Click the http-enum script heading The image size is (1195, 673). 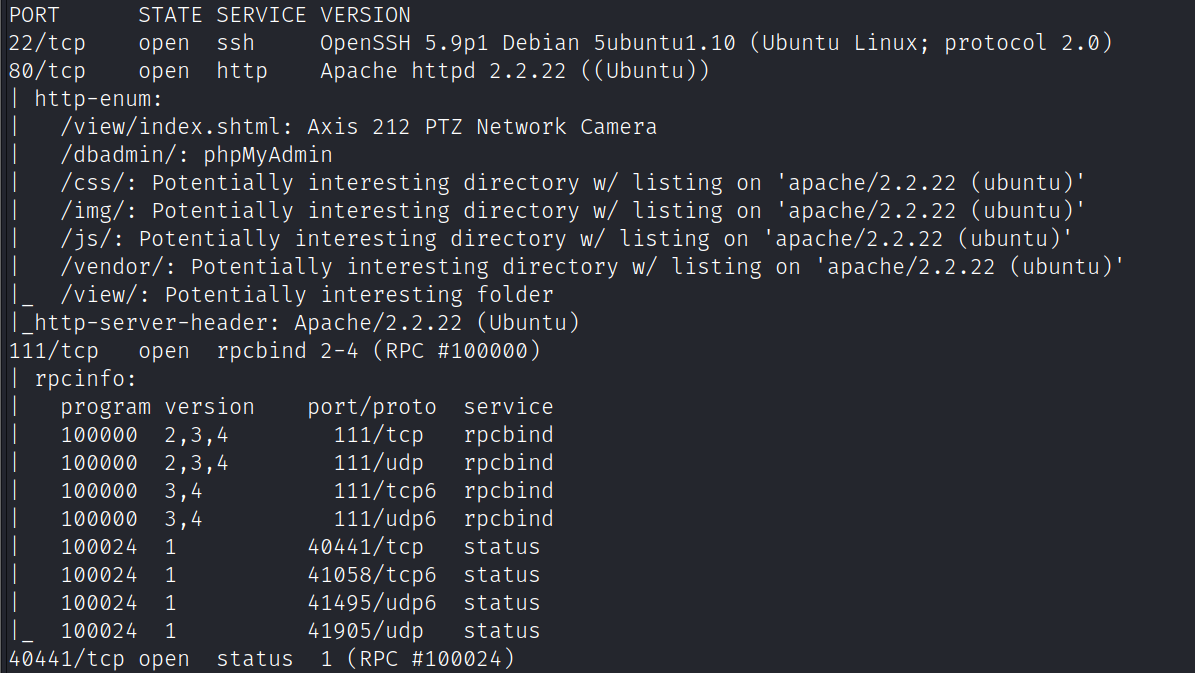coord(99,99)
